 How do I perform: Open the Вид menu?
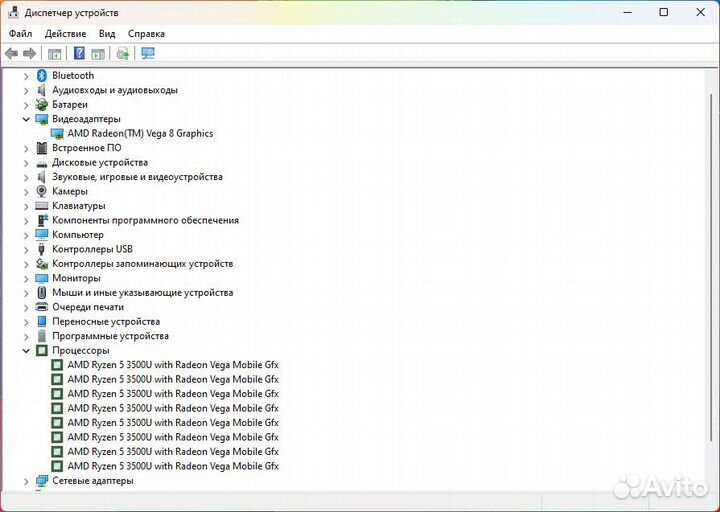coord(107,33)
